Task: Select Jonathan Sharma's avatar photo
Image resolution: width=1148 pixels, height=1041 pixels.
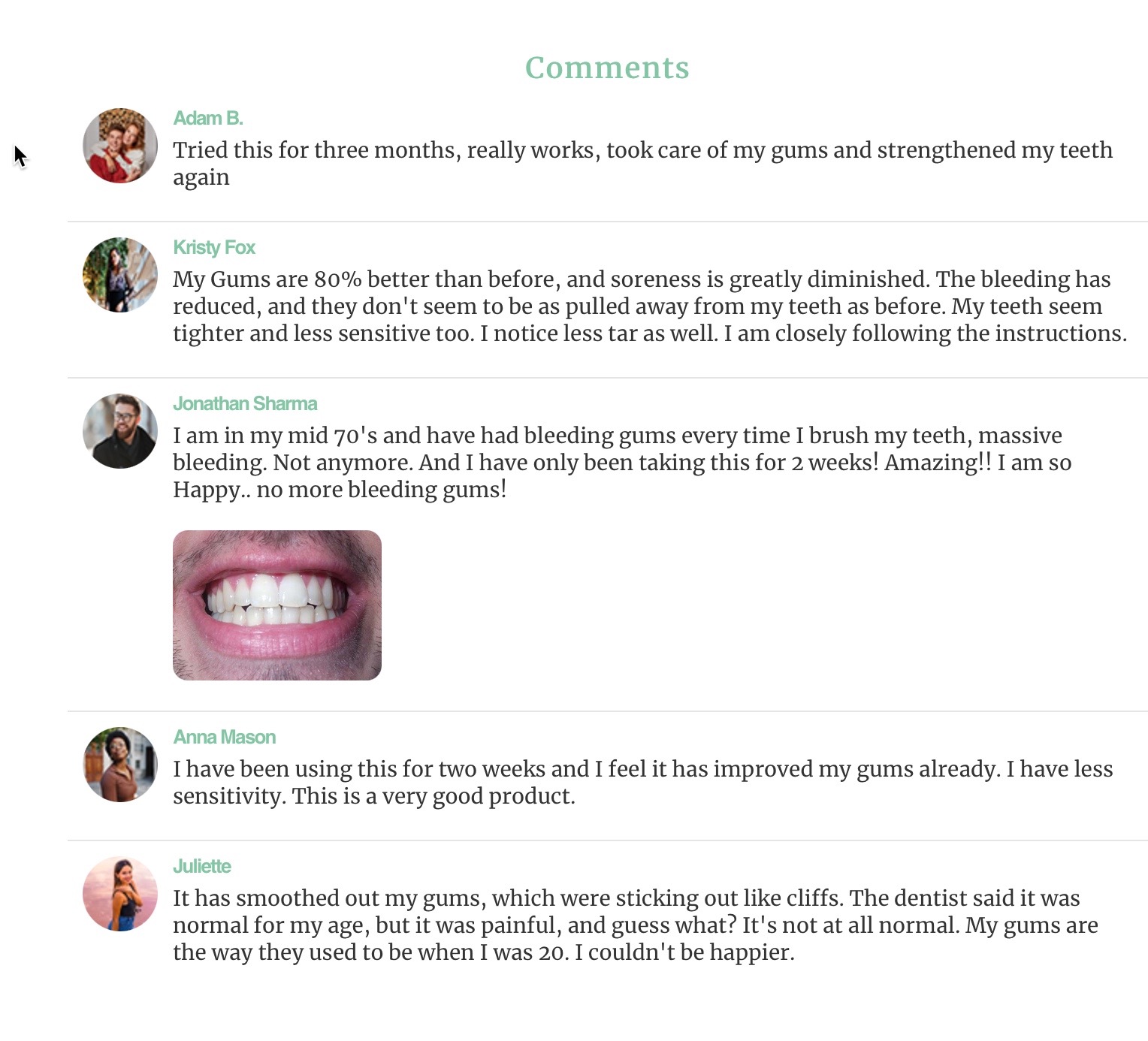Action: (120, 431)
